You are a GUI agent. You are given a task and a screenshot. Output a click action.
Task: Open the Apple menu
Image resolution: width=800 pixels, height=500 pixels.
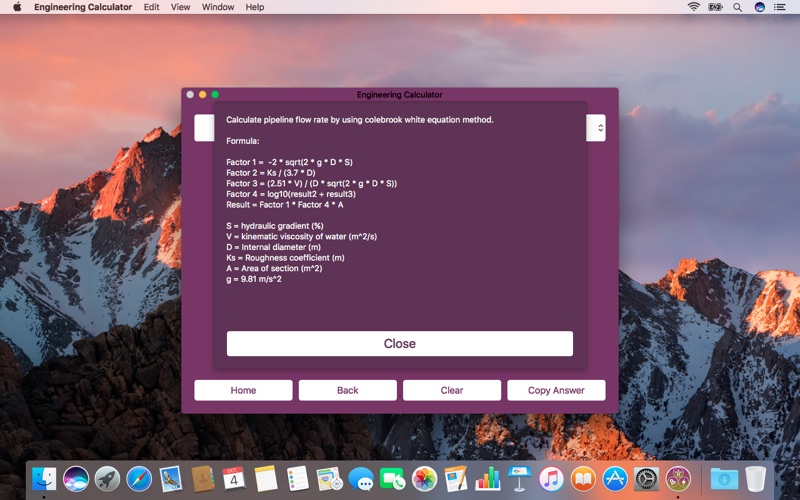(x=17, y=7)
